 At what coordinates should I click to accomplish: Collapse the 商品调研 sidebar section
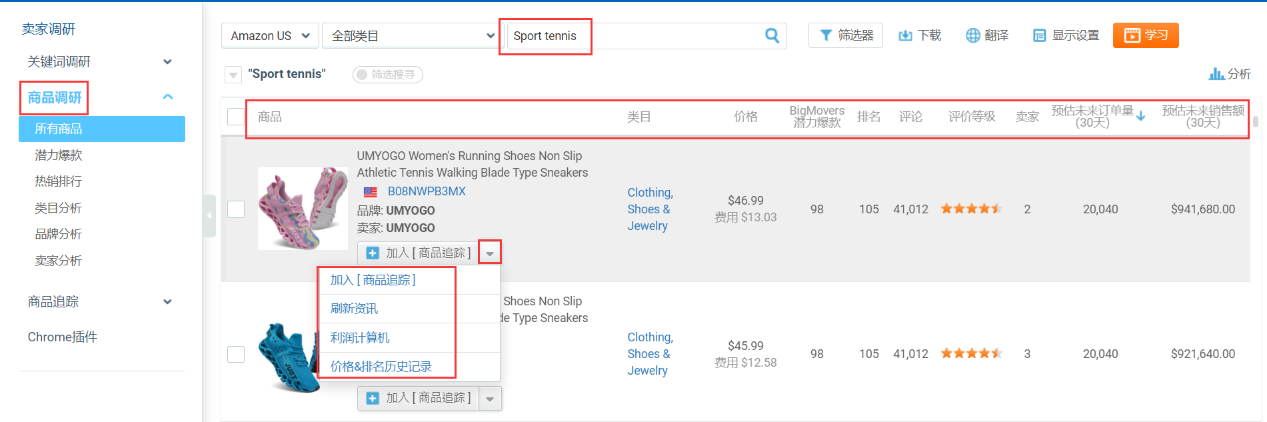[168, 97]
